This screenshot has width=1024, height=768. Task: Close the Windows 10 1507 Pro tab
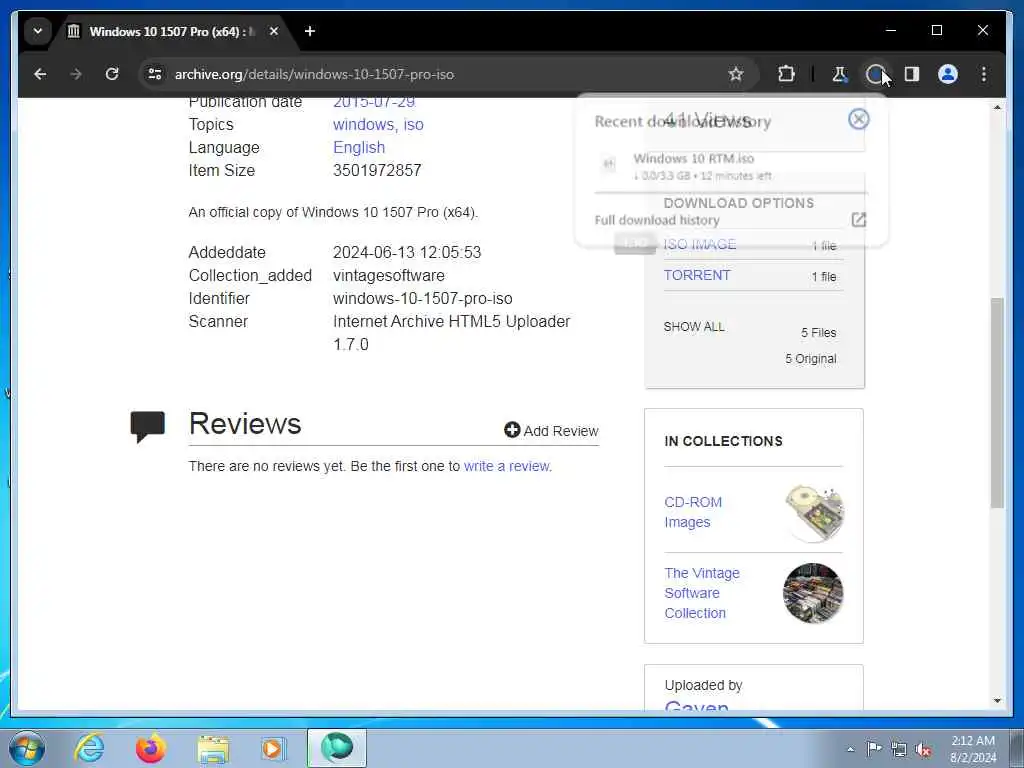pos(274,31)
